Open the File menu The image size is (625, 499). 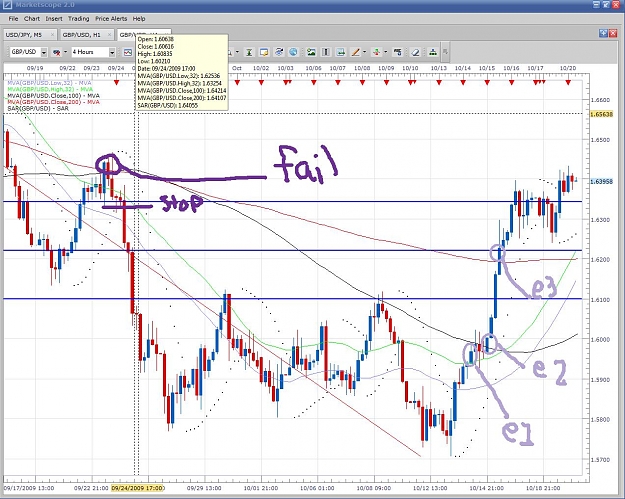point(13,19)
